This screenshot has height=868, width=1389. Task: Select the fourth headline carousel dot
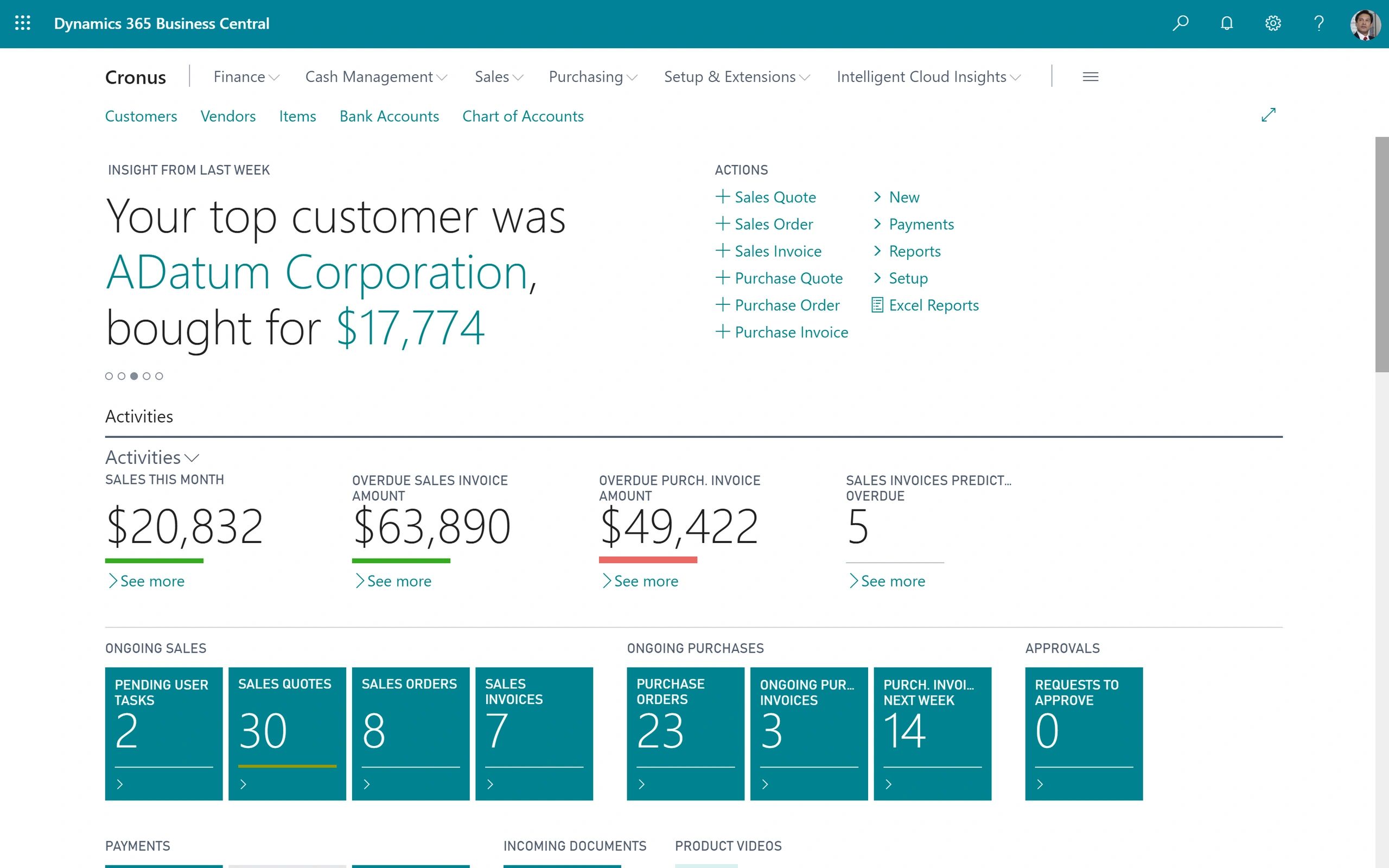coord(146,376)
